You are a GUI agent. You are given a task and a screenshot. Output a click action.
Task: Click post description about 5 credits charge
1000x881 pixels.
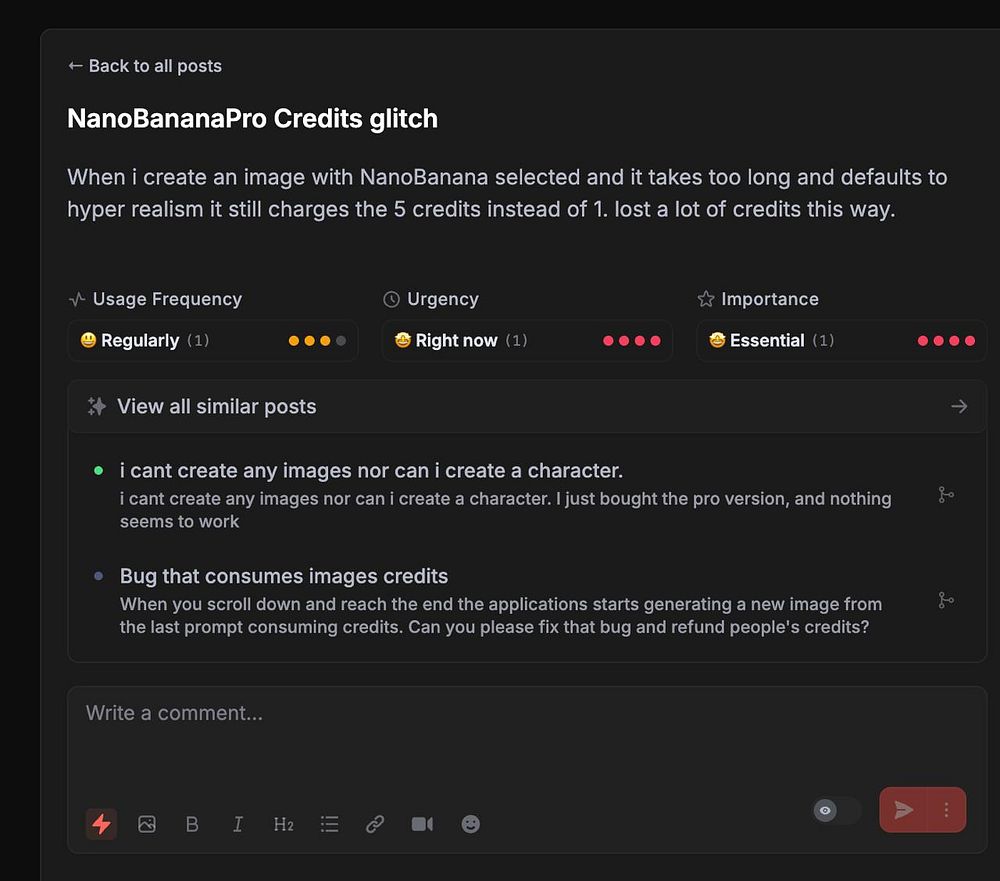pyautogui.click(x=507, y=193)
